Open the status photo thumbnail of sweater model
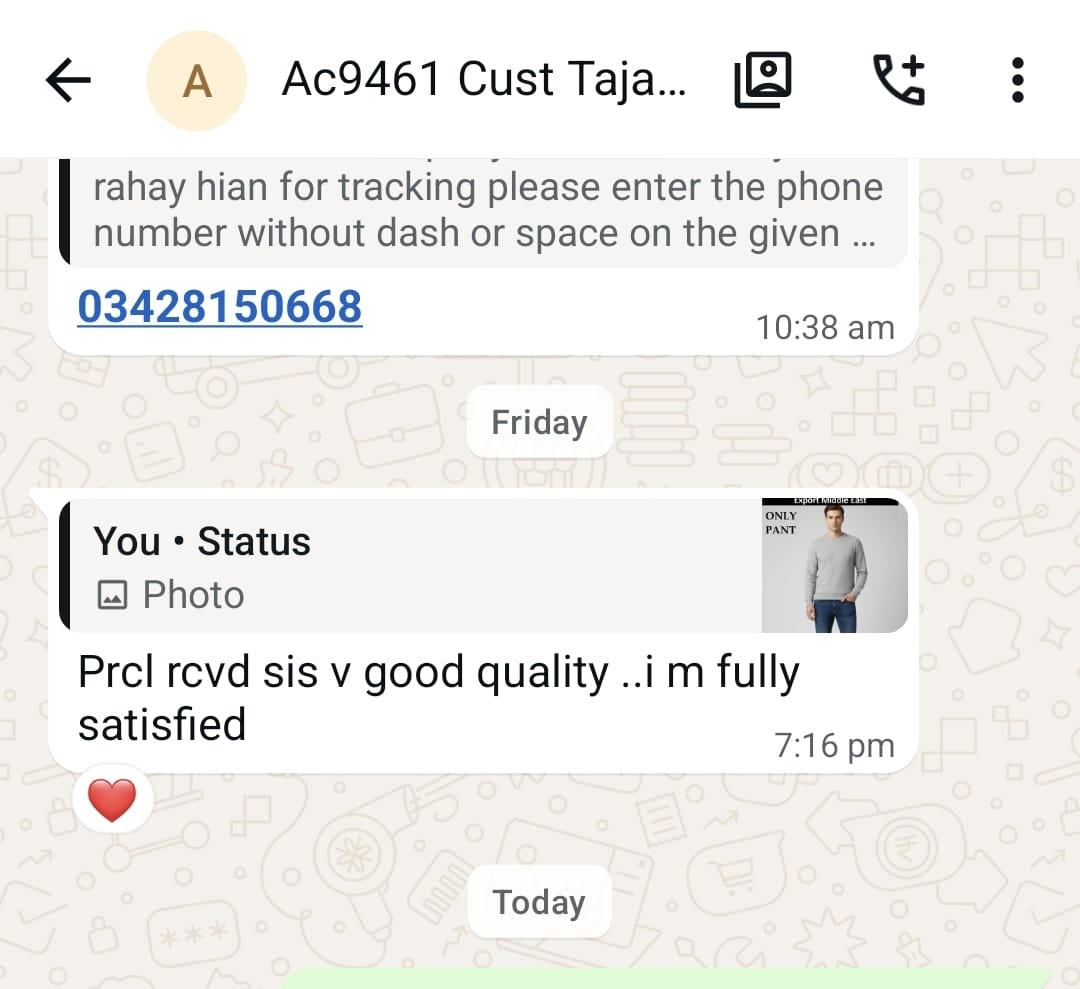The height and width of the screenshot is (989, 1080). tap(834, 565)
